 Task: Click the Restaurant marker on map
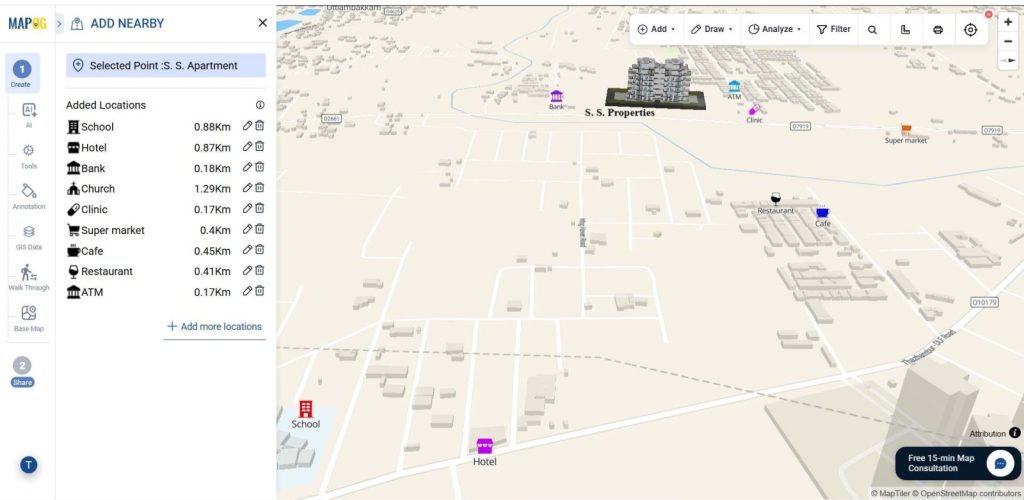775,199
